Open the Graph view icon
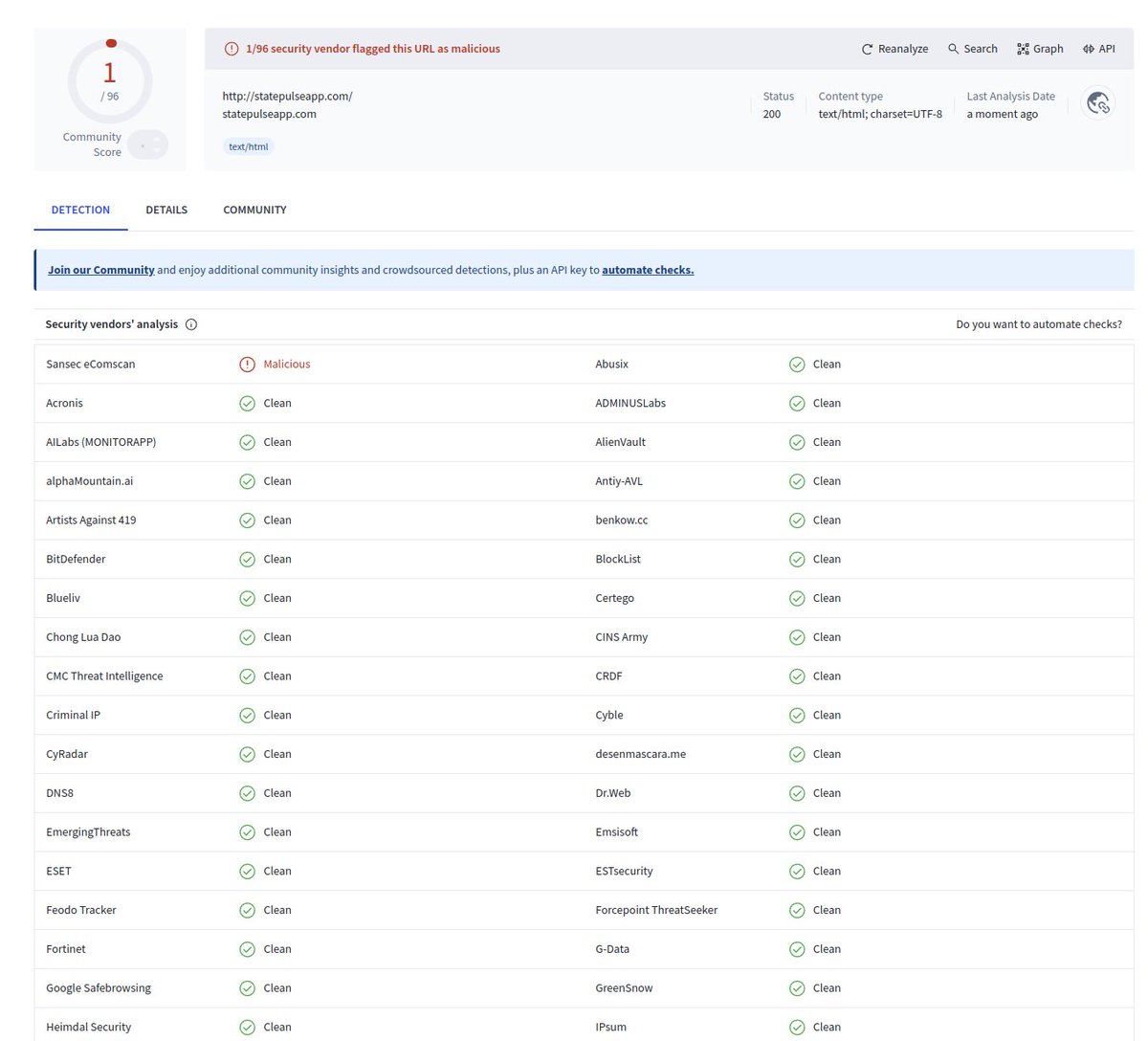 pyautogui.click(x=1023, y=49)
